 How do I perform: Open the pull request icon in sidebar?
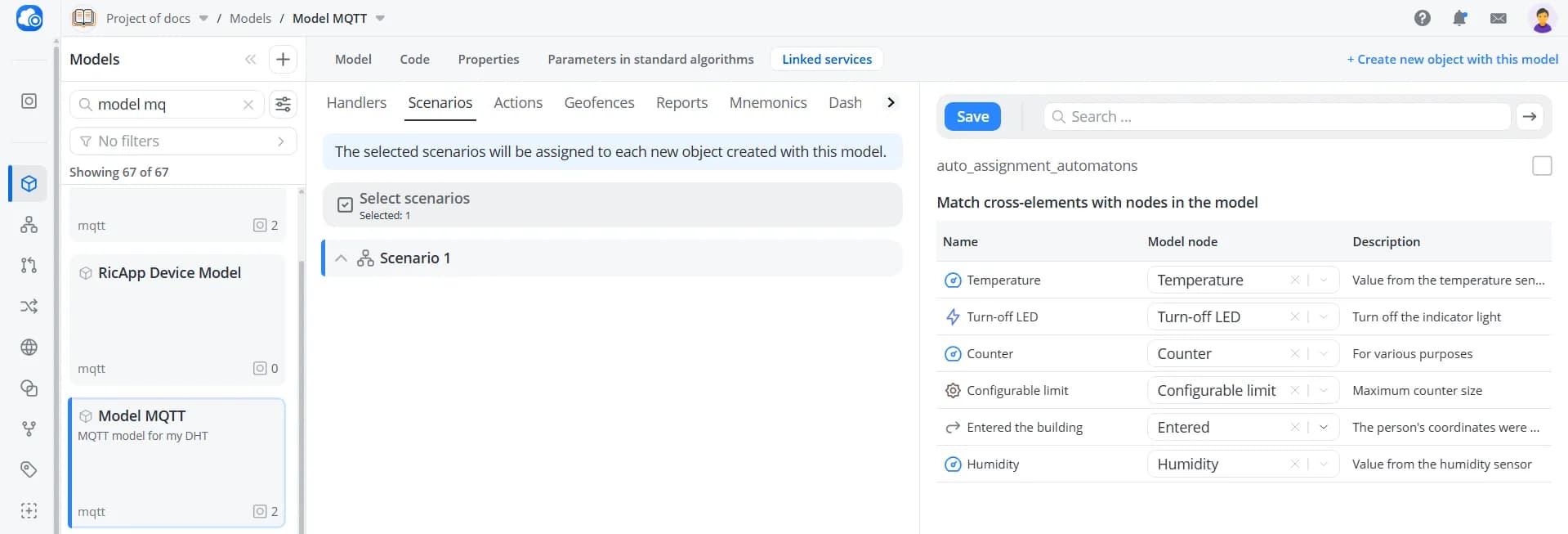point(29,265)
